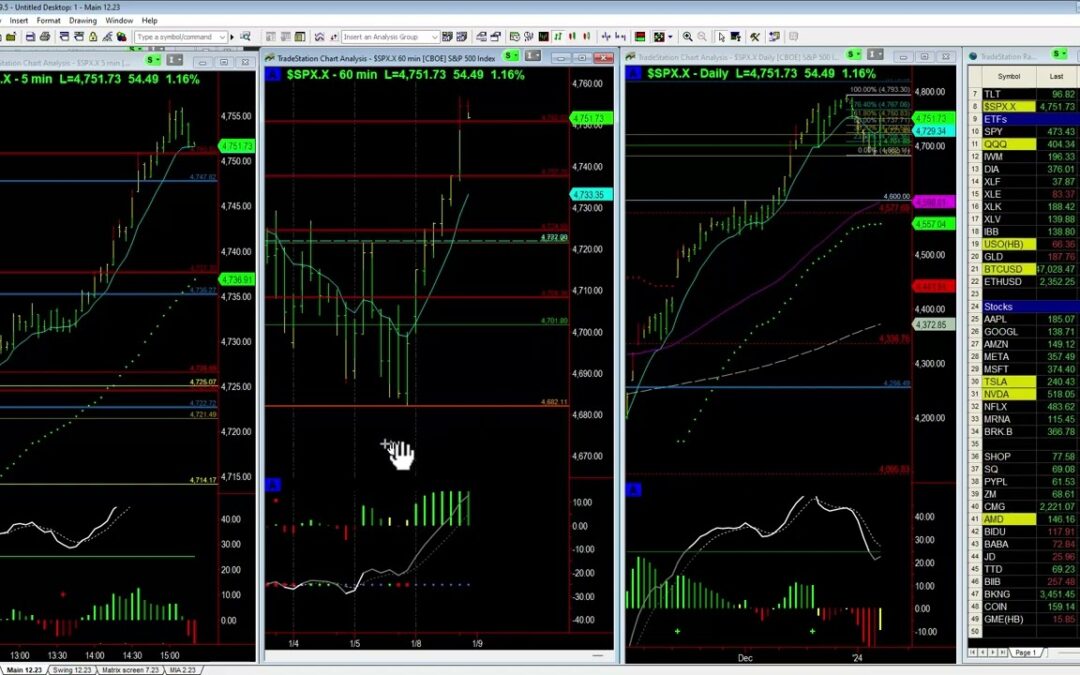
Task: Click the red and green color bars icon
Action: [640, 37]
